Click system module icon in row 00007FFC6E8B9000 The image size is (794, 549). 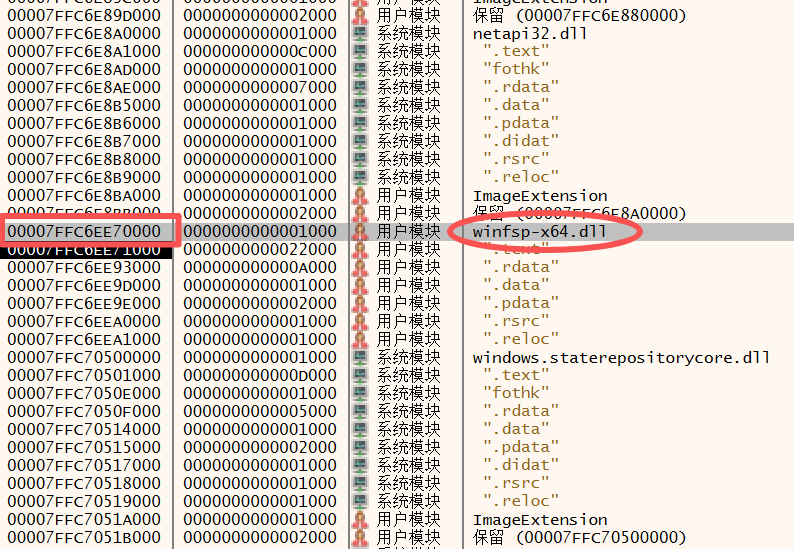[360, 177]
